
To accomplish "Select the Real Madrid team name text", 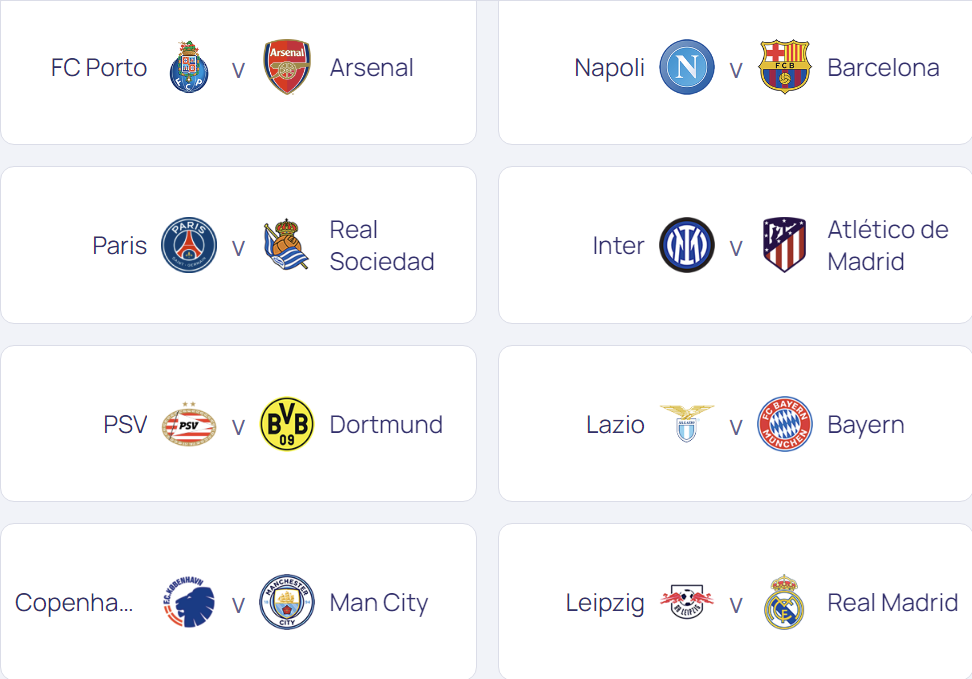I will tap(892, 603).
